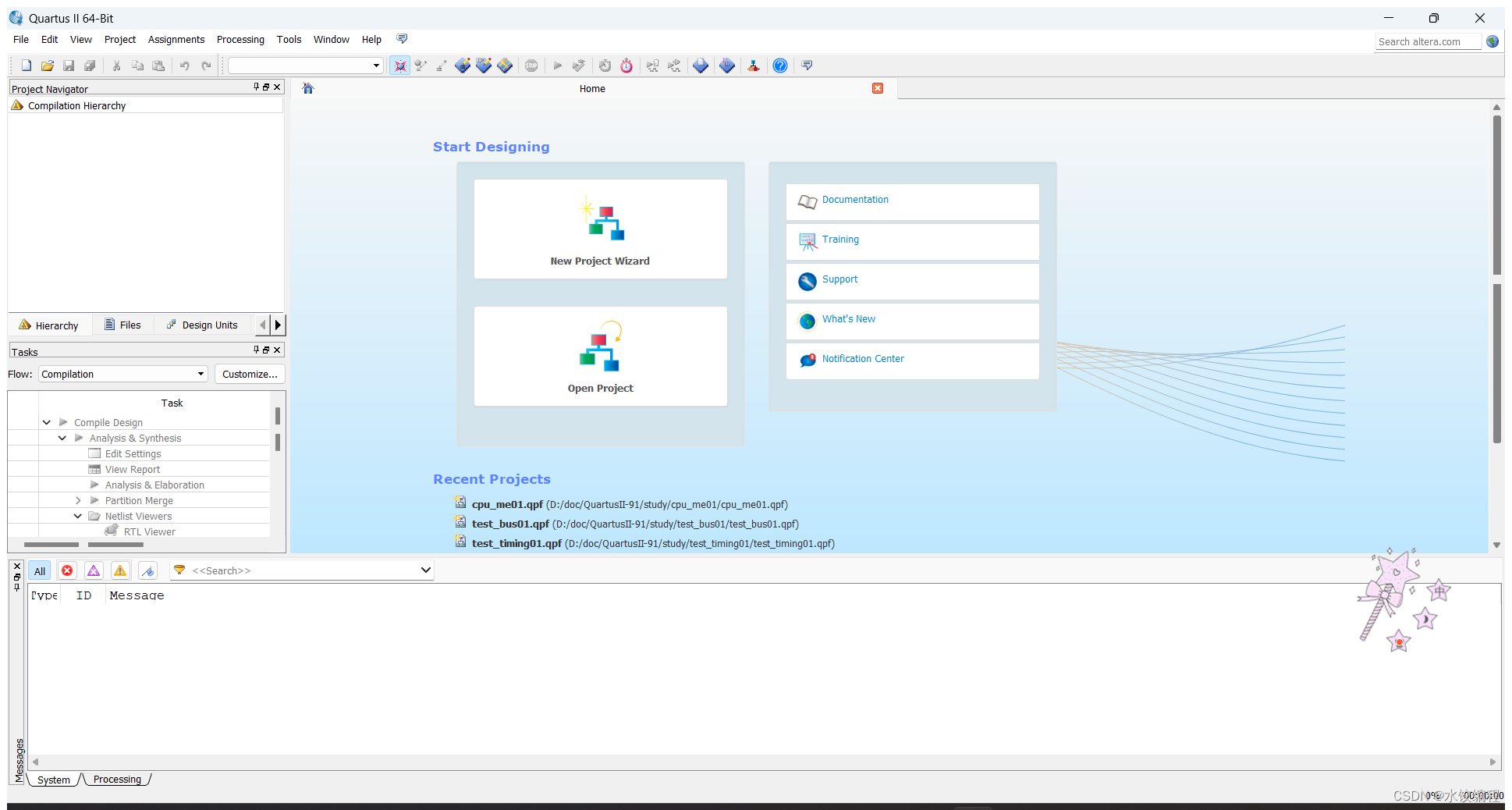The height and width of the screenshot is (810, 1512).
Task: Toggle the highlighted Project Navigator toolbar icon
Action: tap(400, 66)
